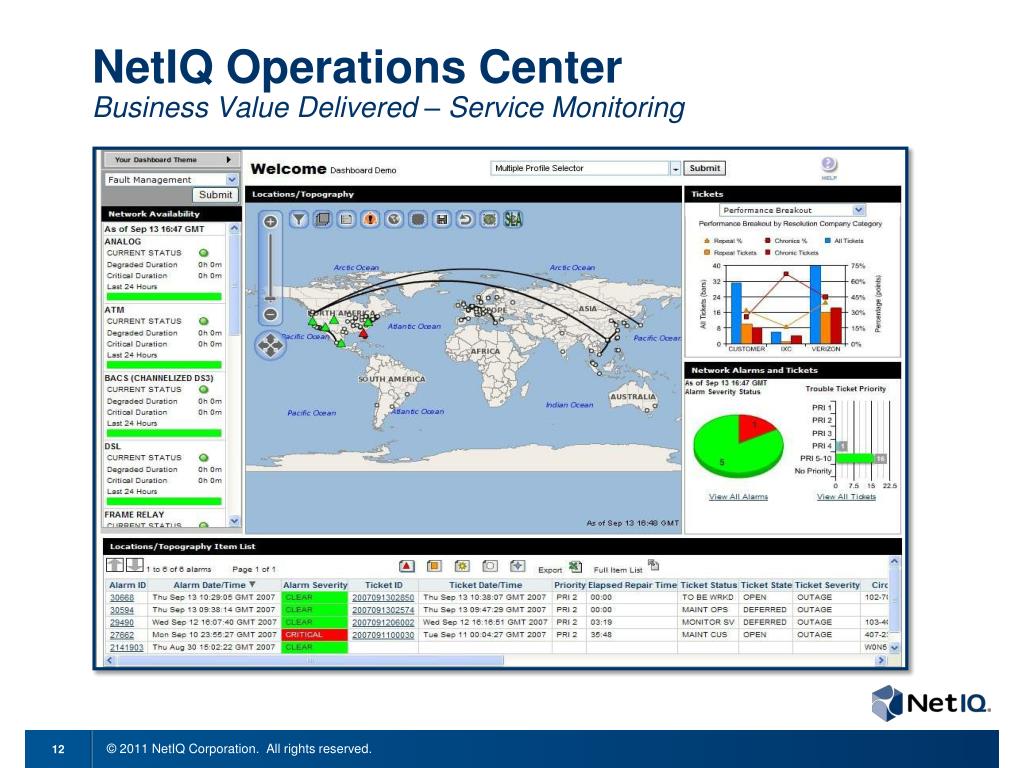Click the globe map toolbar icon

(394, 219)
